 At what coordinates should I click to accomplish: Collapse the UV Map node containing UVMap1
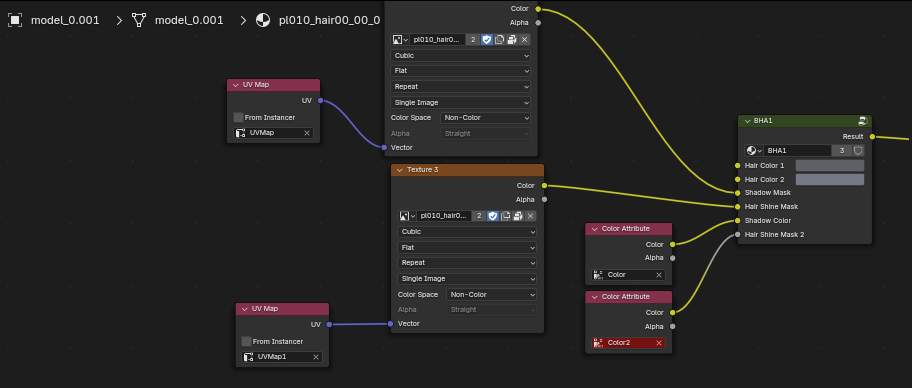(244, 309)
